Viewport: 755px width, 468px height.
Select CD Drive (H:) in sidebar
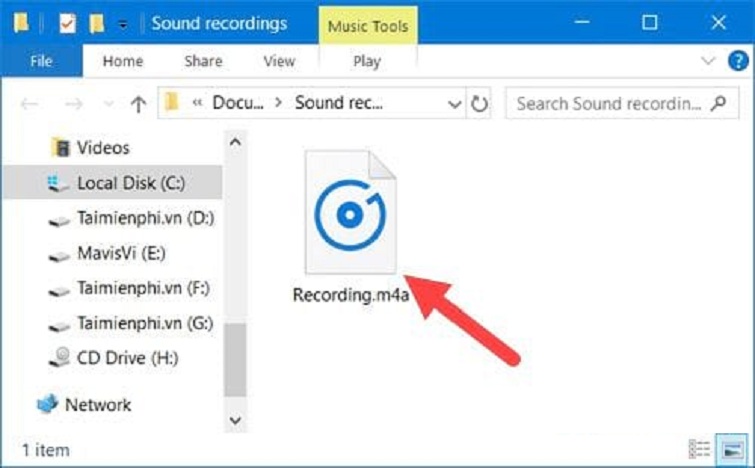point(129,357)
